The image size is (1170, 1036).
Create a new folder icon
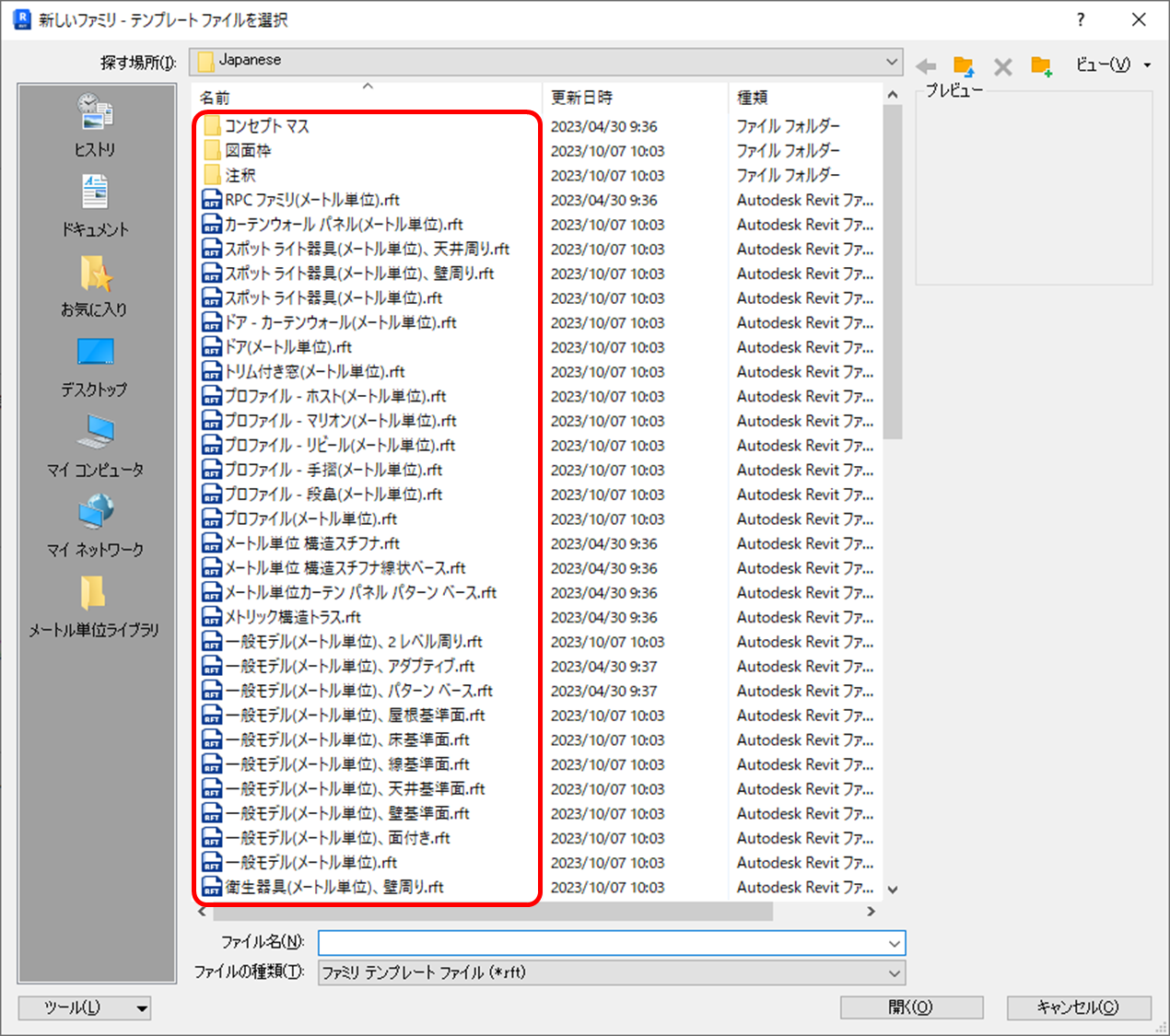[1042, 65]
